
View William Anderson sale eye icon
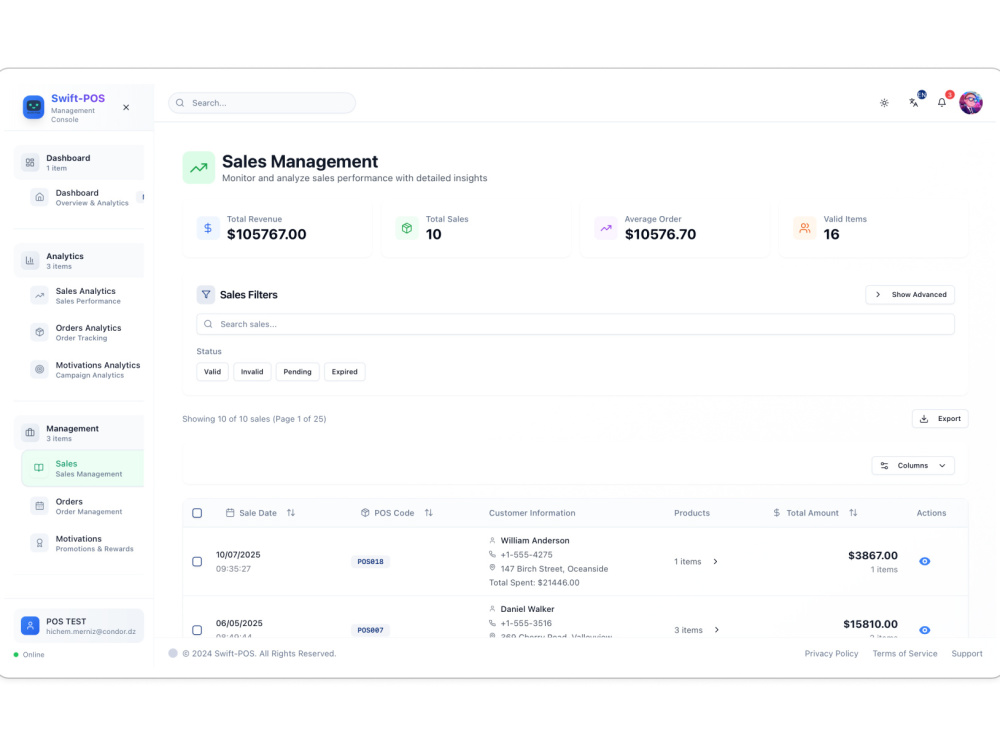tap(925, 562)
